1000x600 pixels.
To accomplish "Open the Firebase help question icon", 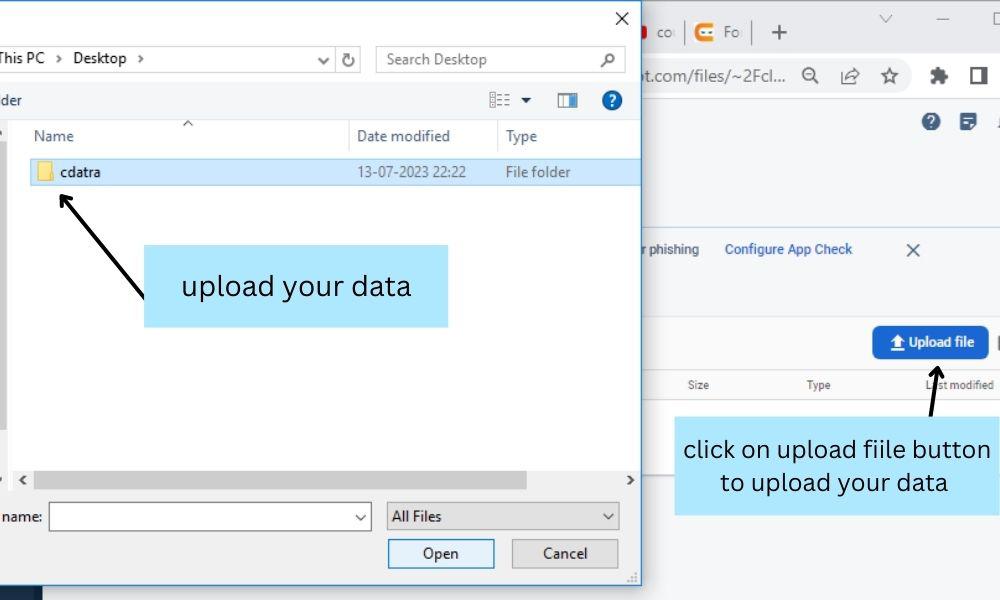I will 930,121.
